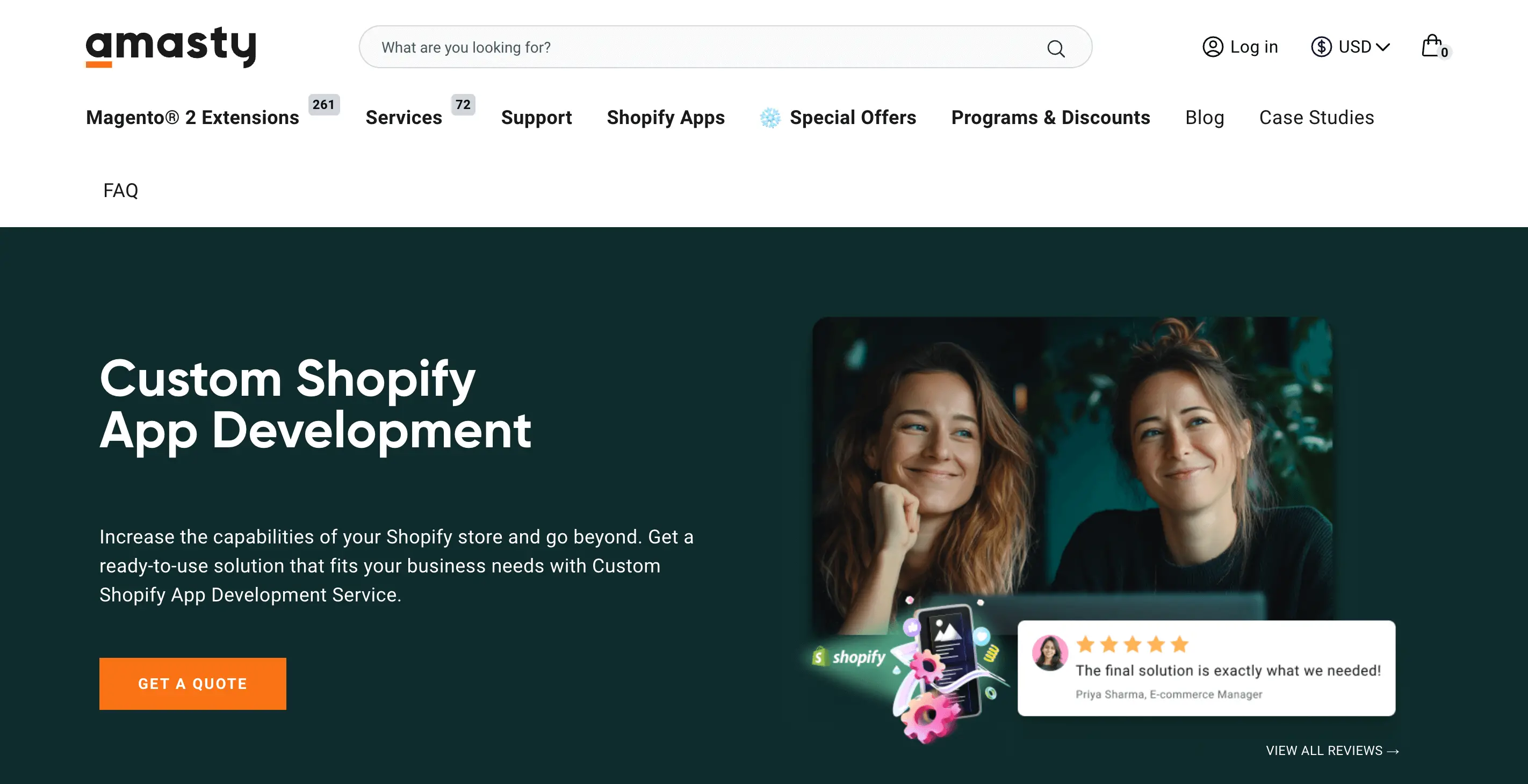The width and height of the screenshot is (1528, 784).
Task: Open Programs & Discounts menu
Action: tap(1050, 118)
